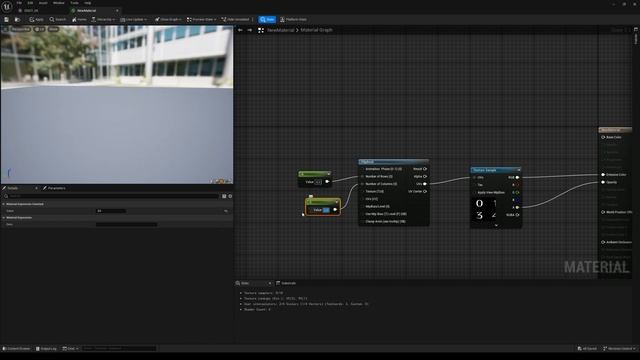Open the File menu
Viewport: 640px width, 360px height.
coord(19,3)
